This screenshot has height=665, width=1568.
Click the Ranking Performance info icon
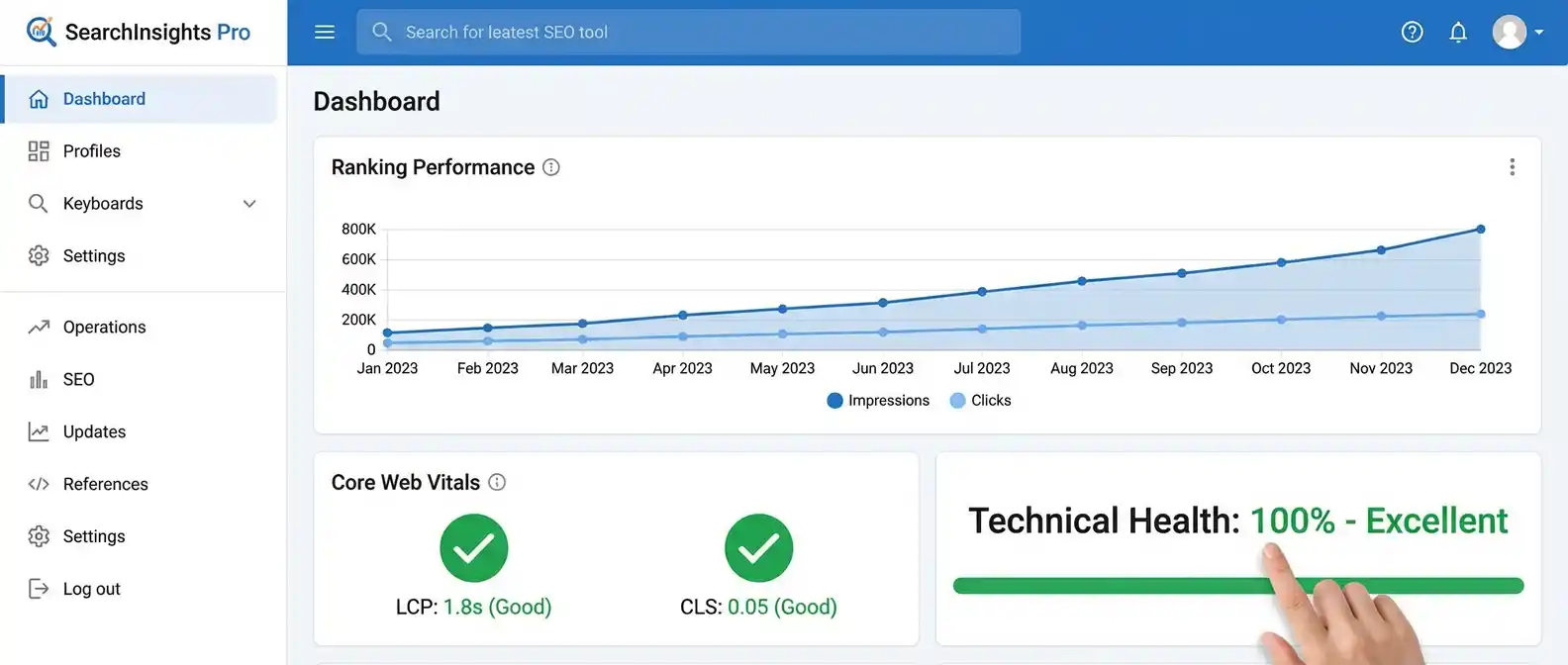pos(551,167)
